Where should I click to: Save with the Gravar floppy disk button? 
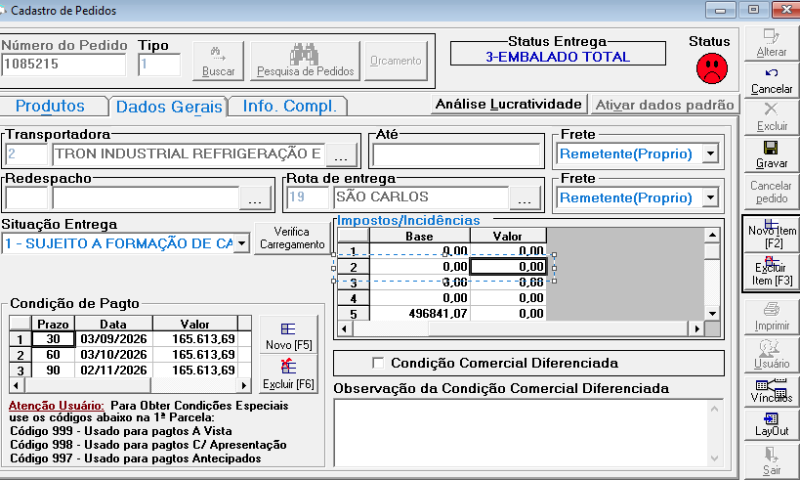[771, 155]
